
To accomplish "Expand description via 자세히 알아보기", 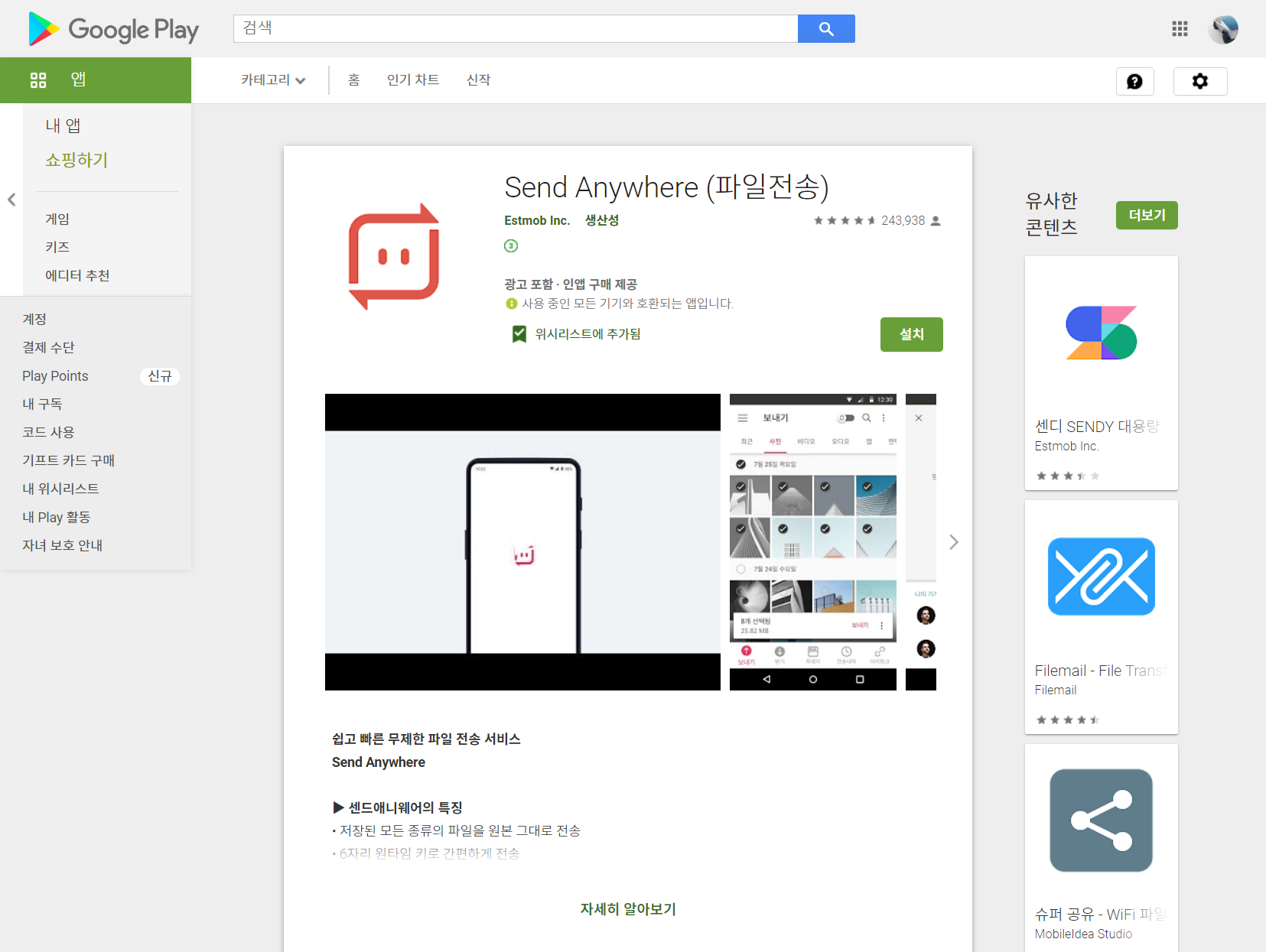I will coord(628,909).
